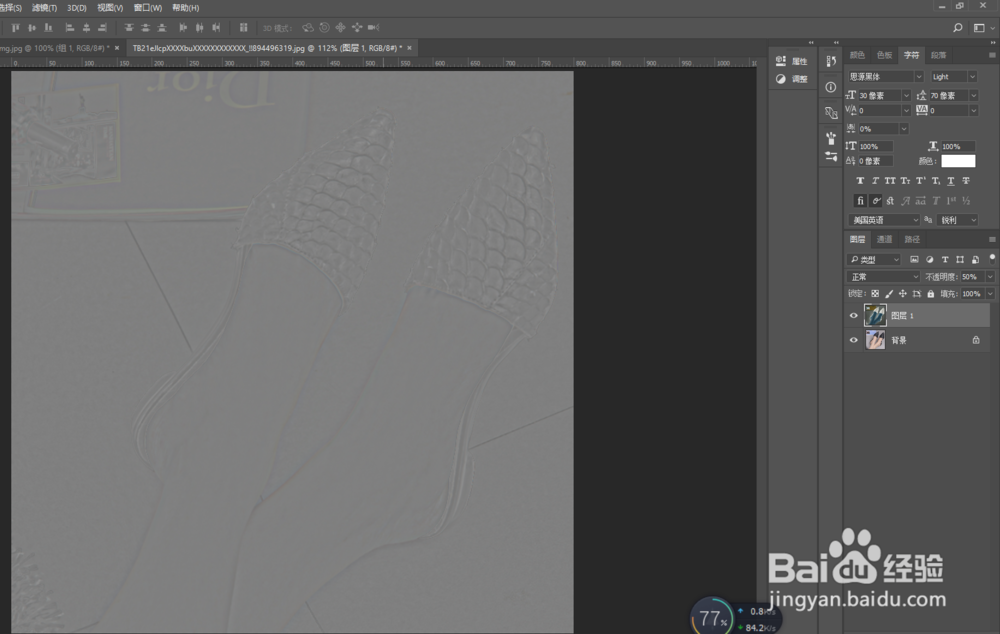Select the 3D slide mode icon

click(357, 27)
